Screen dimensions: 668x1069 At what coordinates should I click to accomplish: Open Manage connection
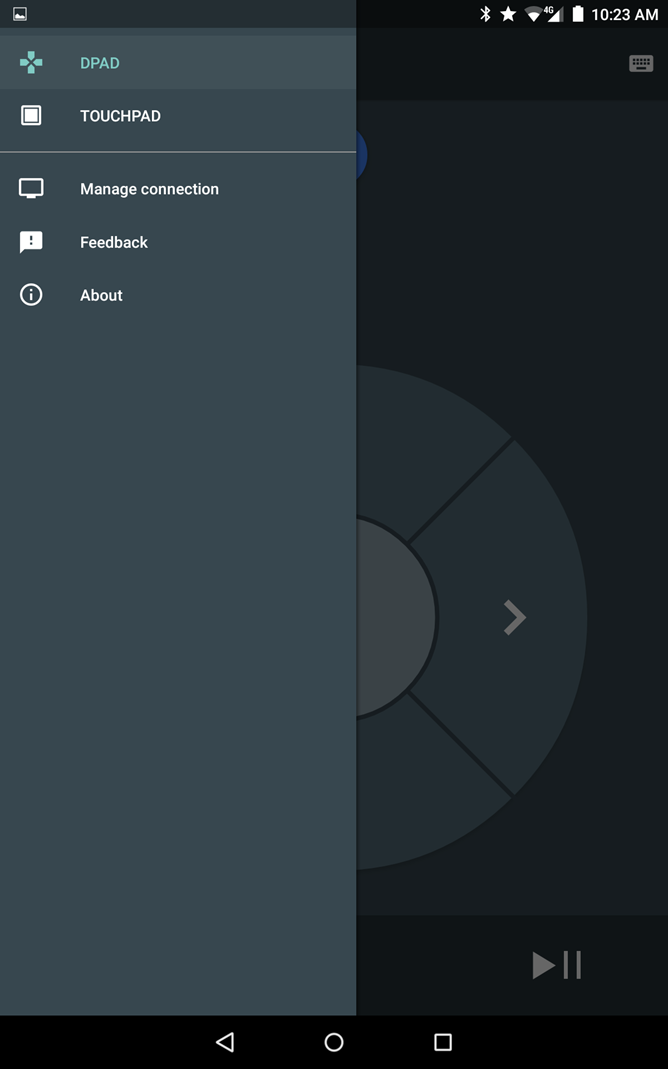click(x=178, y=189)
